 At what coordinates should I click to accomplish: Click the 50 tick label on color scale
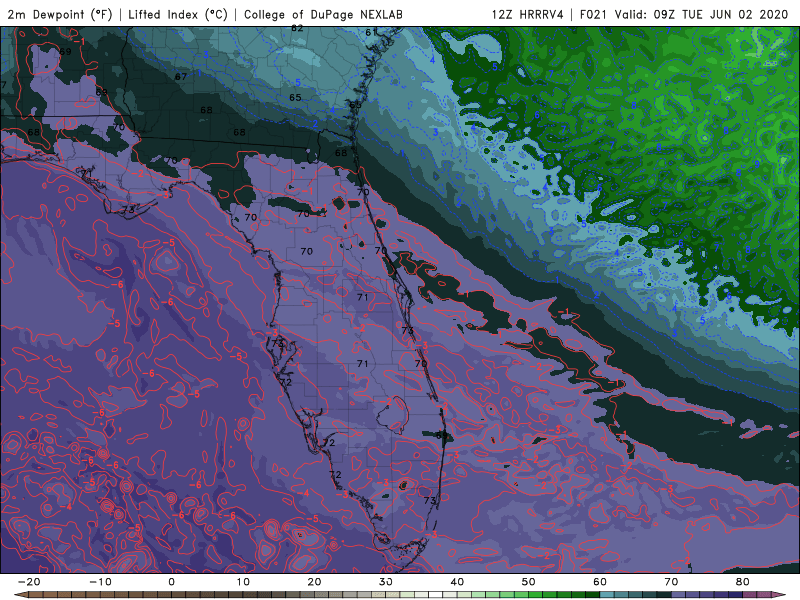coord(529,582)
